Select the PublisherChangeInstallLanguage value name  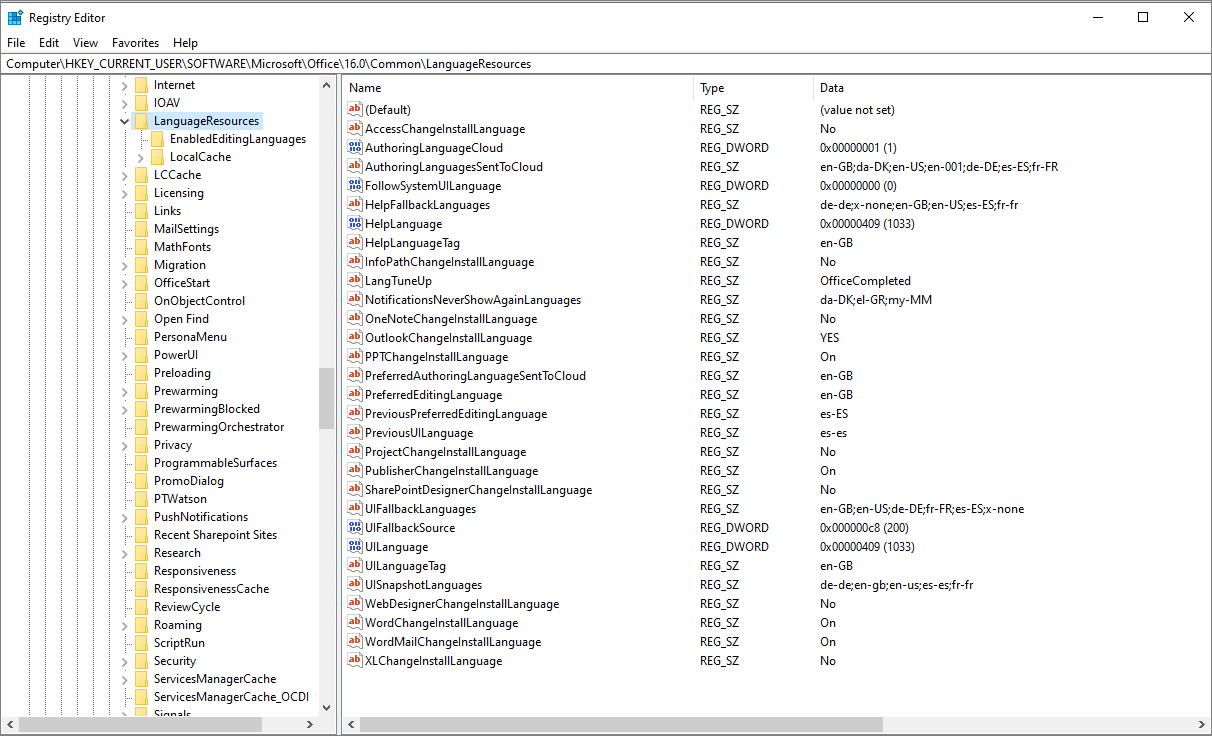451,470
